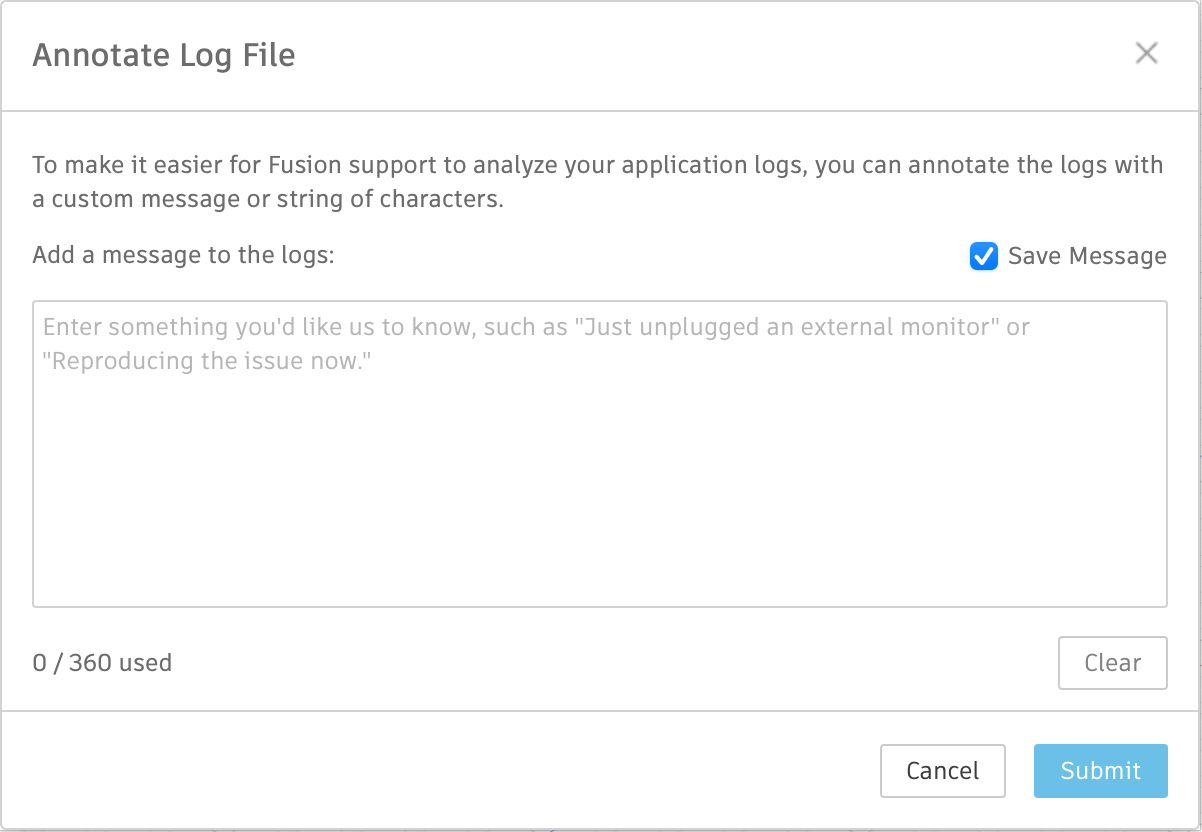Viewport: 1202px width, 832px height.
Task: Click the Save Message label
Action: [x=1088, y=256]
